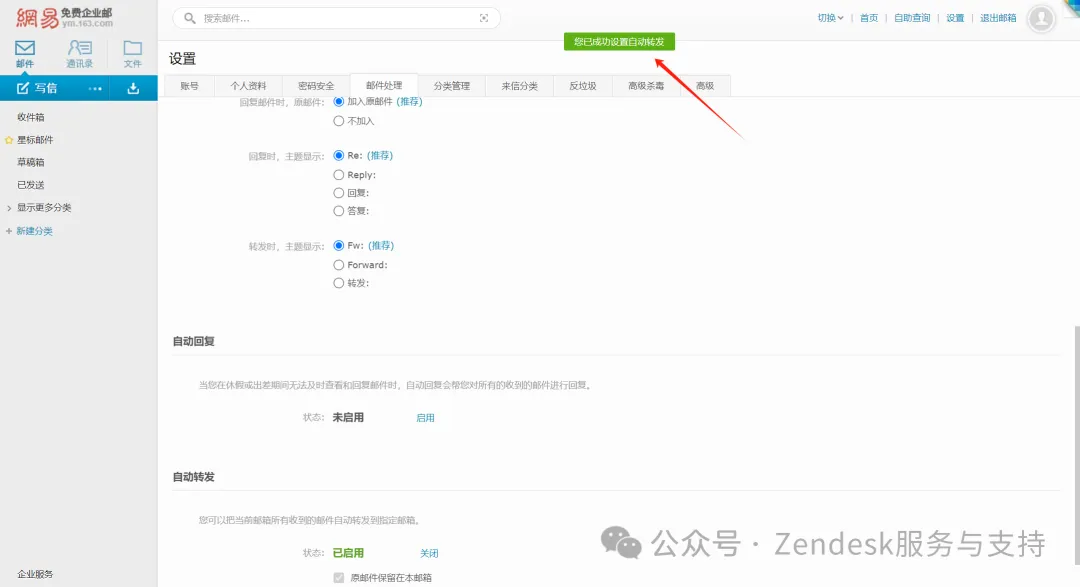Toggle 原邮件保留在本邮箱 checkbox
This screenshot has width=1080, height=587.
pos(339,578)
